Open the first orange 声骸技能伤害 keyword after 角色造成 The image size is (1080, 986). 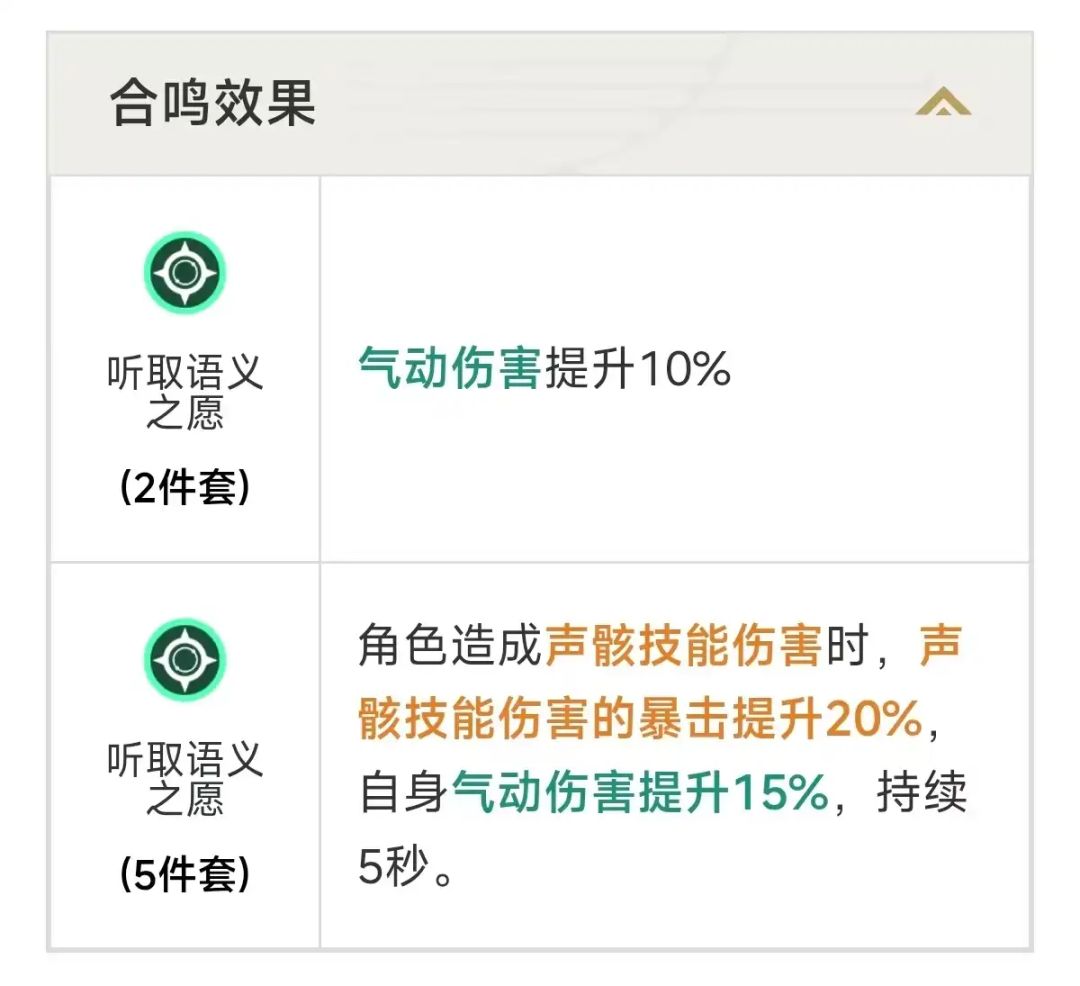(683, 646)
